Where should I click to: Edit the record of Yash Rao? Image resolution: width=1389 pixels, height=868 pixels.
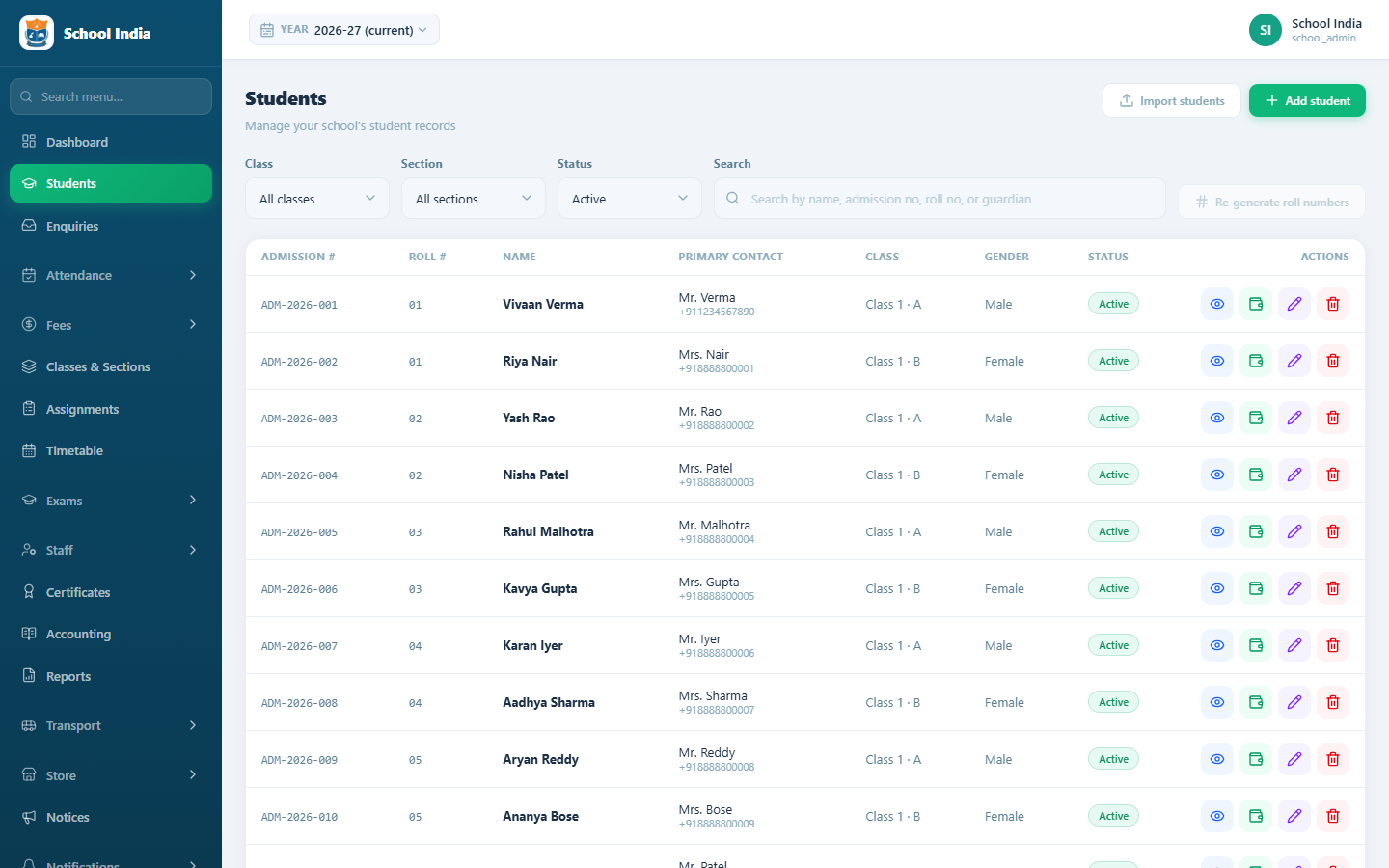[x=1294, y=418]
